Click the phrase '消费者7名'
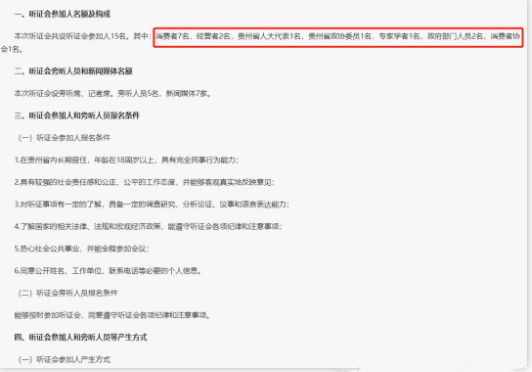The height and width of the screenshot is (372, 532). tap(172, 36)
